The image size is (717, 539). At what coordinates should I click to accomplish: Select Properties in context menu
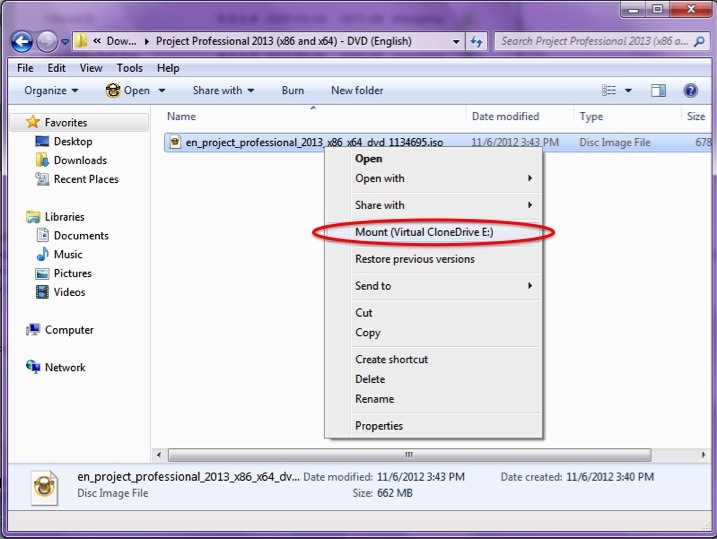pyautogui.click(x=379, y=426)
